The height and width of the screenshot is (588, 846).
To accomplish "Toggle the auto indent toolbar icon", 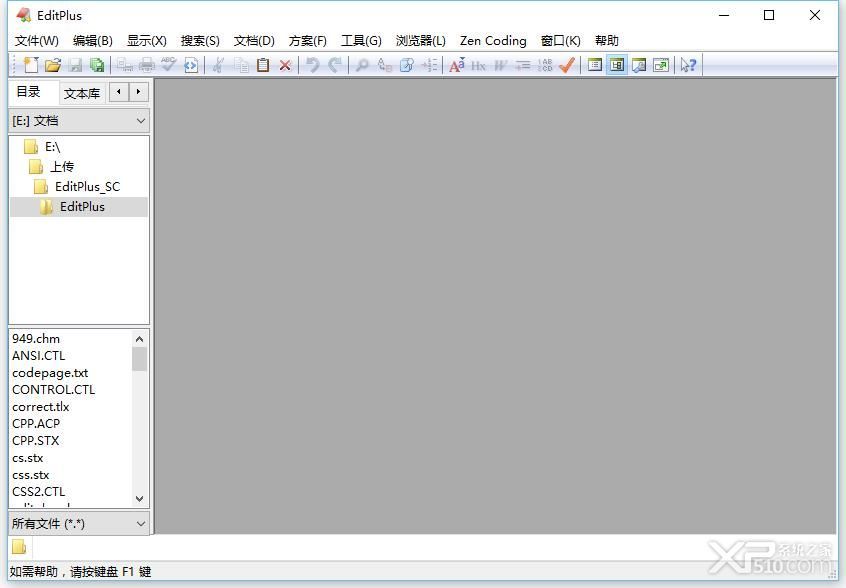I will (523, 65).
